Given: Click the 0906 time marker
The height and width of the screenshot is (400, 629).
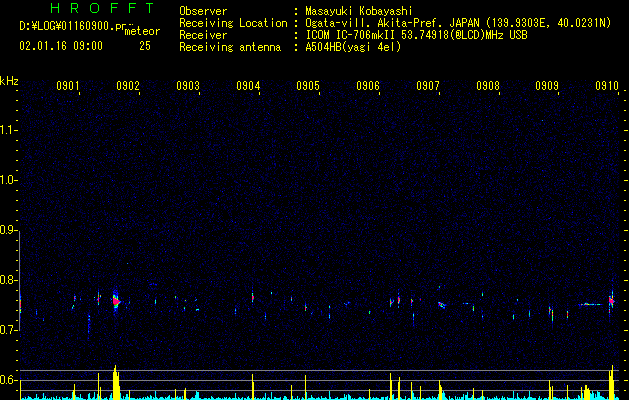Looking at the screenshot, I should (368, 85).
